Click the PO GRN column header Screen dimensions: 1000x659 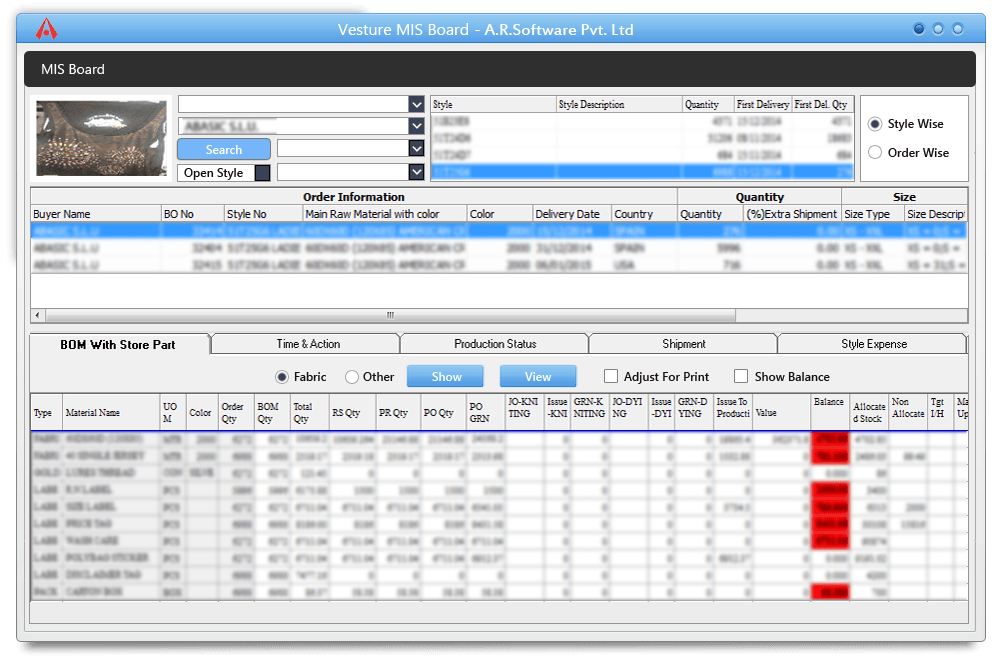[485, 413]
